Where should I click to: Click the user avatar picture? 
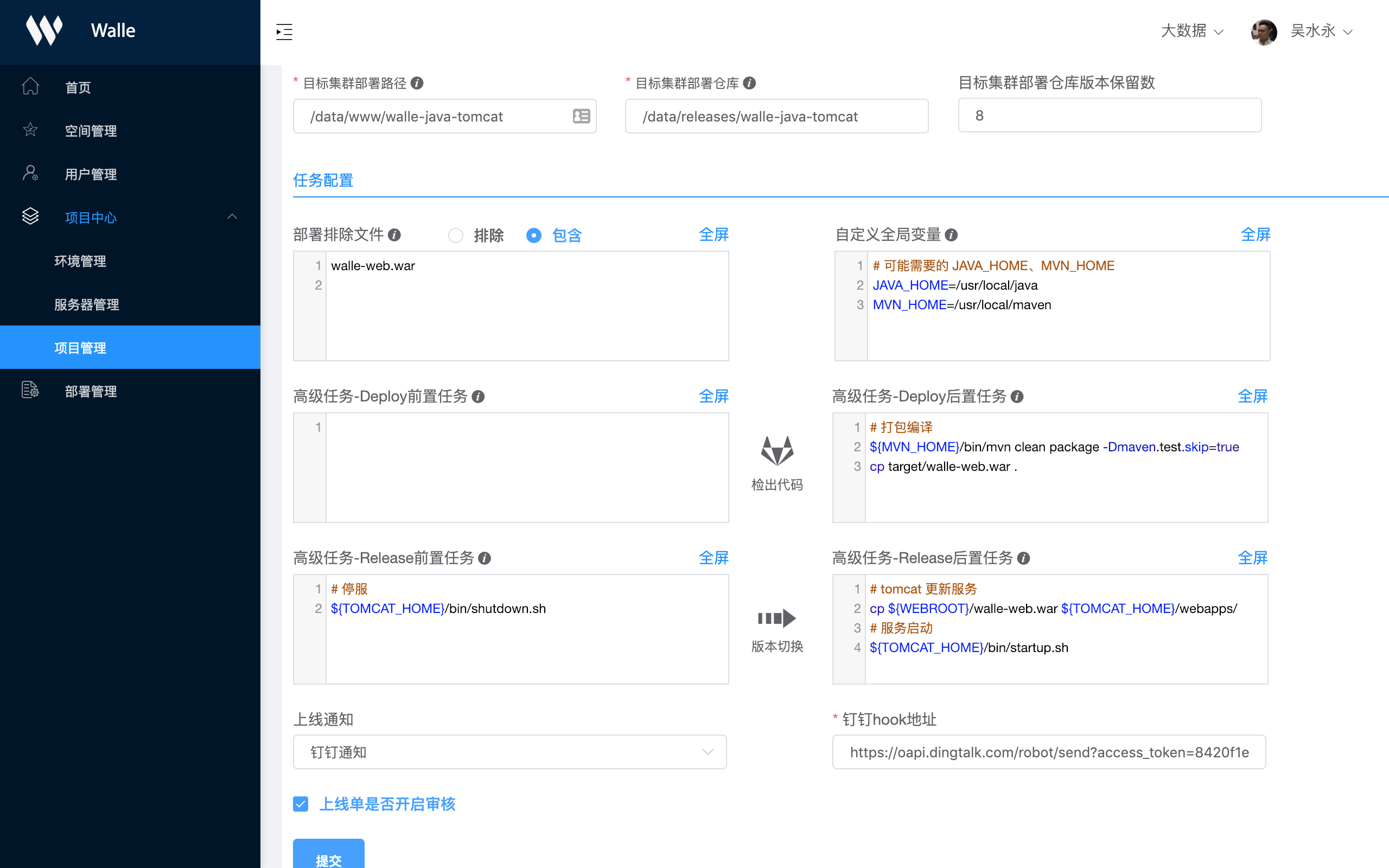[1263, 31]
